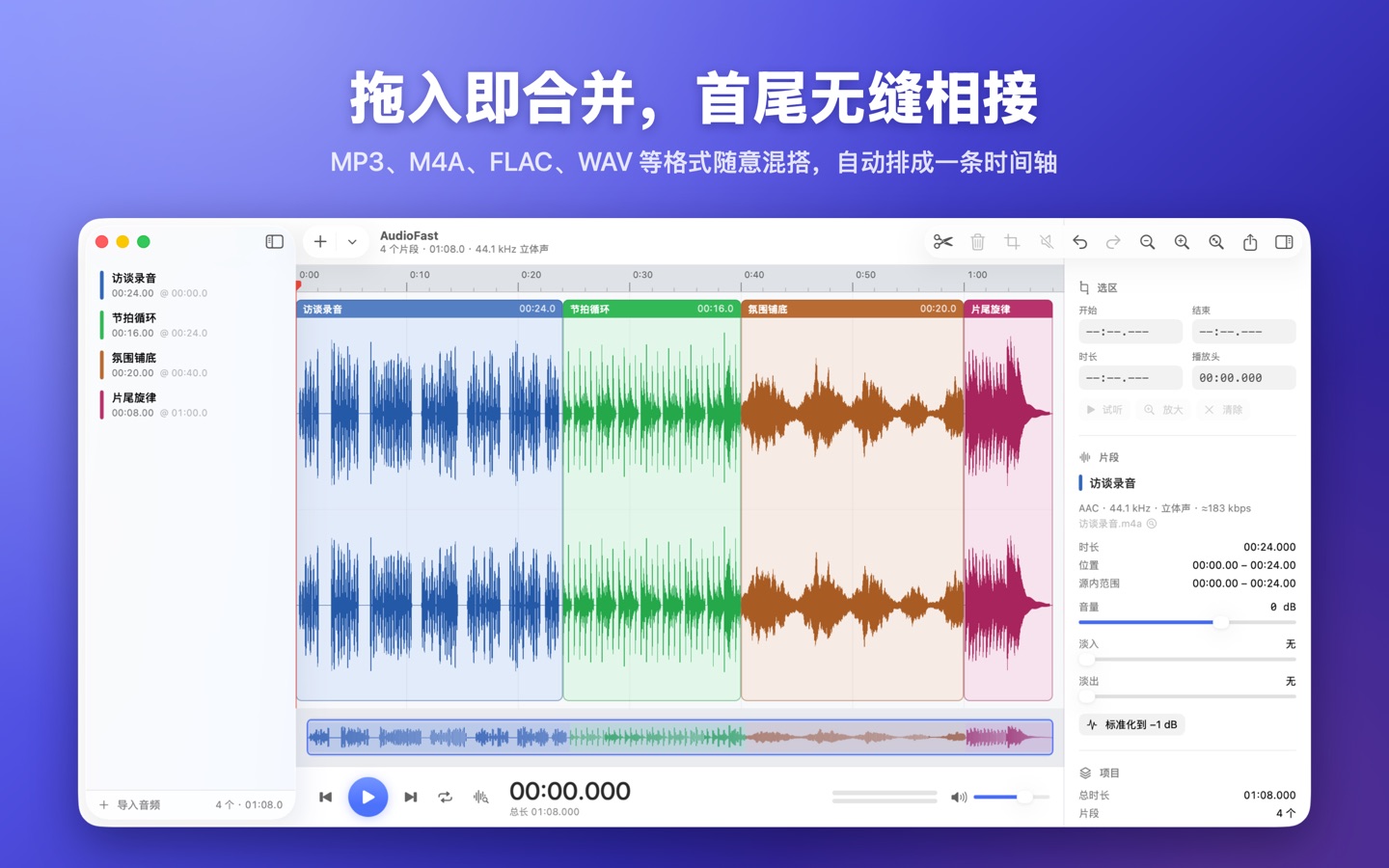Click the 播放头 playhead time field
1389x868 pixels.
(1243, 378)
